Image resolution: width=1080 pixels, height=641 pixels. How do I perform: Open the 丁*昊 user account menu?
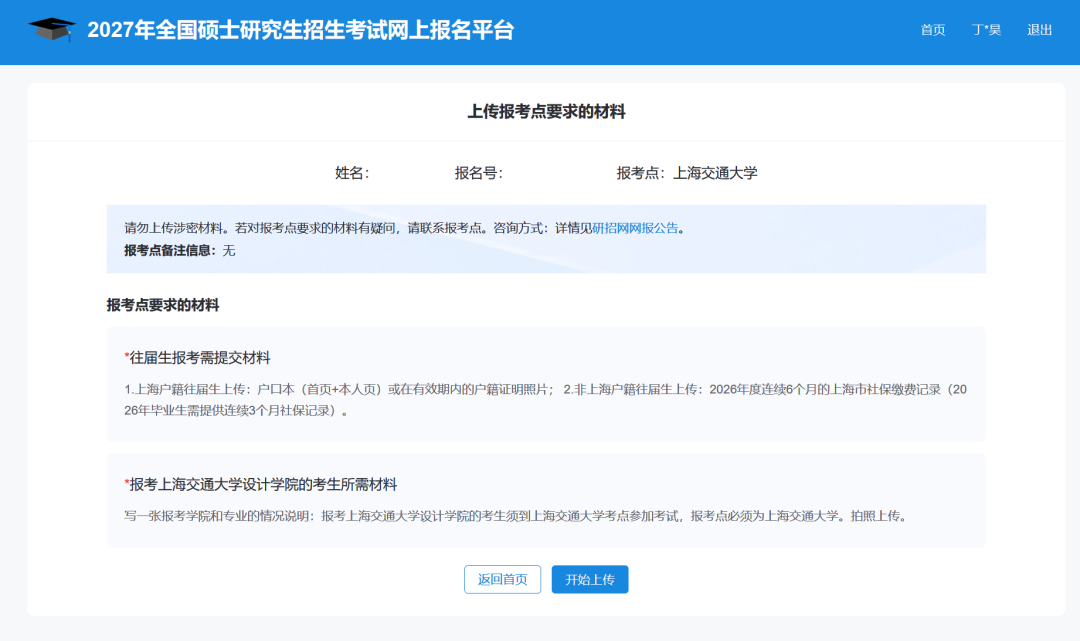[986, 30]
